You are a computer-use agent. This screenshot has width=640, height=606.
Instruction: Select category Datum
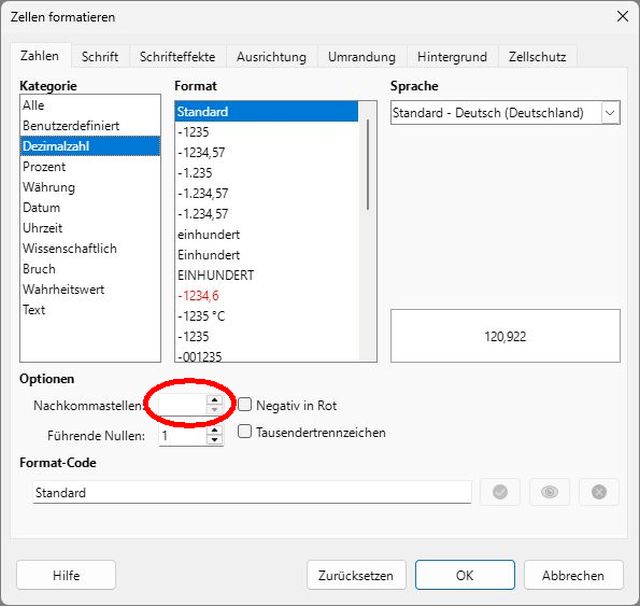tap(90, 207)
